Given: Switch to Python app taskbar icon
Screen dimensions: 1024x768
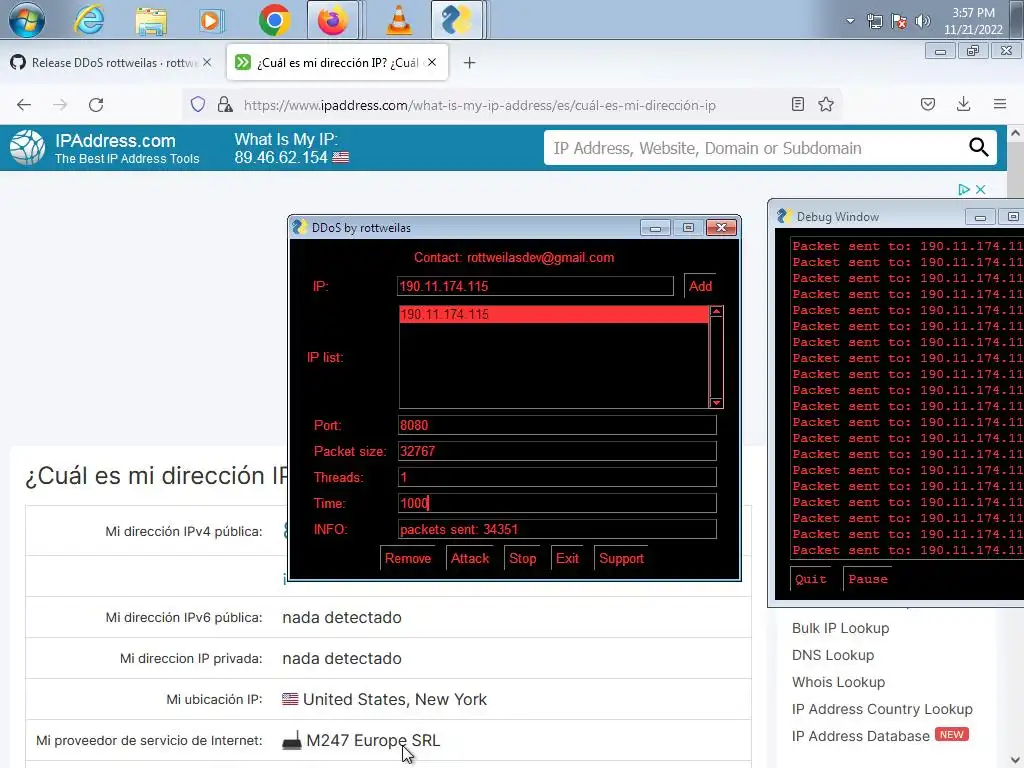Looking at the screenshot, I should pos(456,20).
